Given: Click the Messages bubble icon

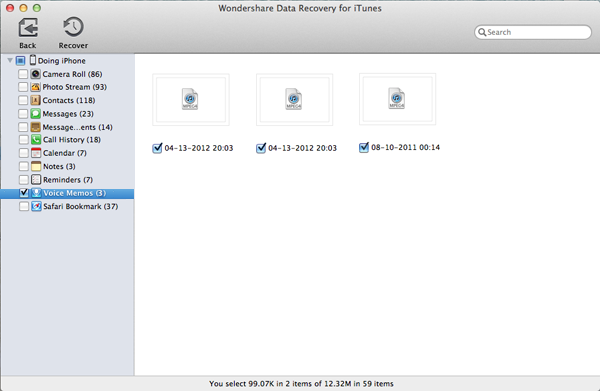Looking at the screenshot, I should [x=36, y=114].
